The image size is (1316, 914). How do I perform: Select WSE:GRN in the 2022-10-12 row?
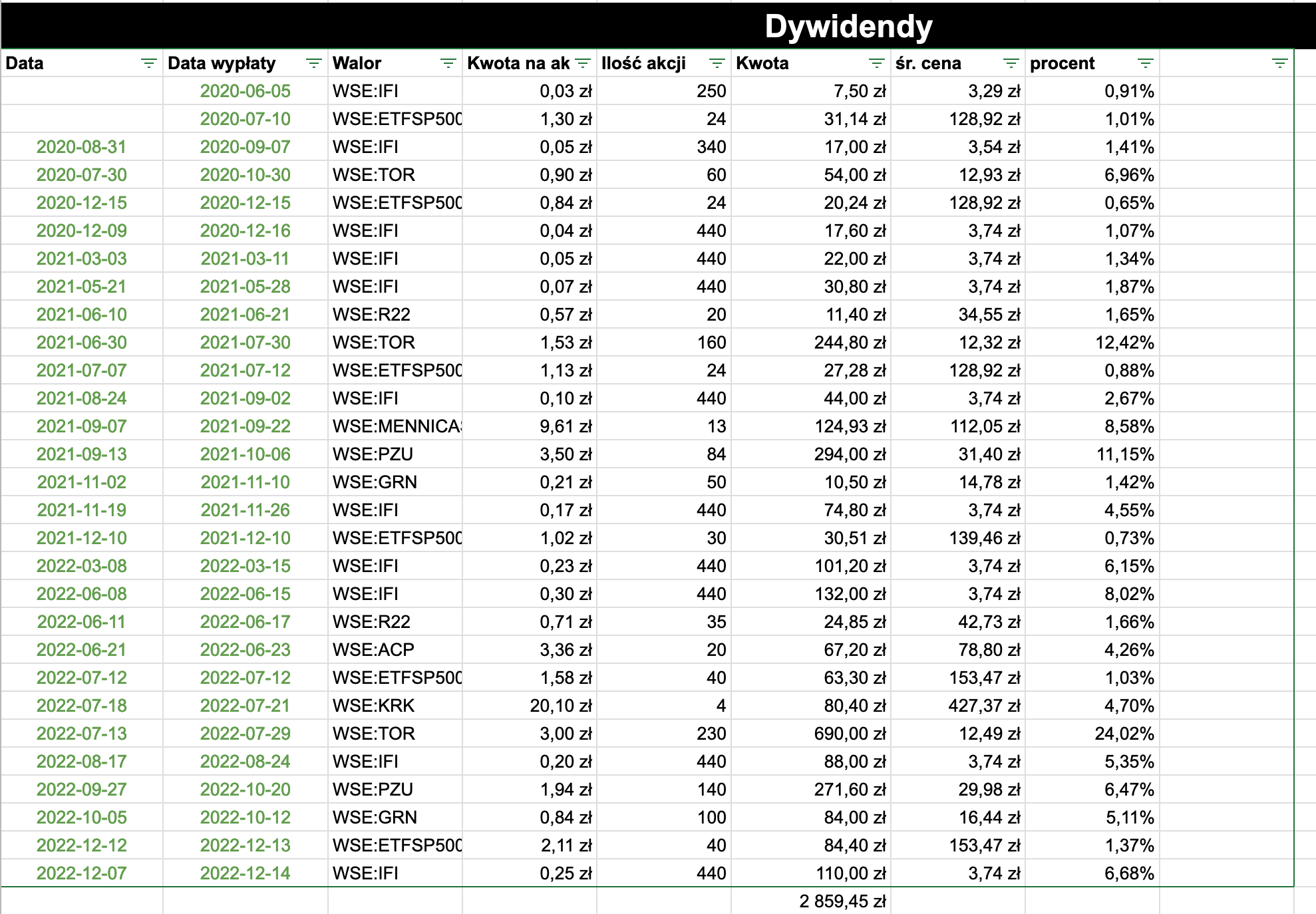[395, 818]
